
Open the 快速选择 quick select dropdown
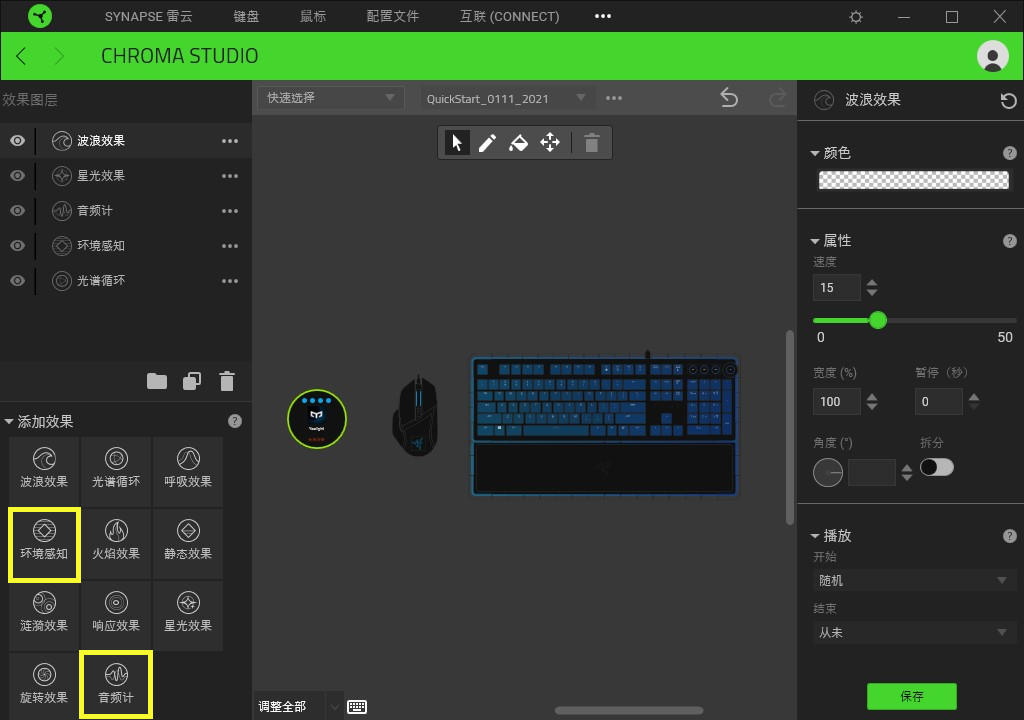click(330, 98)
